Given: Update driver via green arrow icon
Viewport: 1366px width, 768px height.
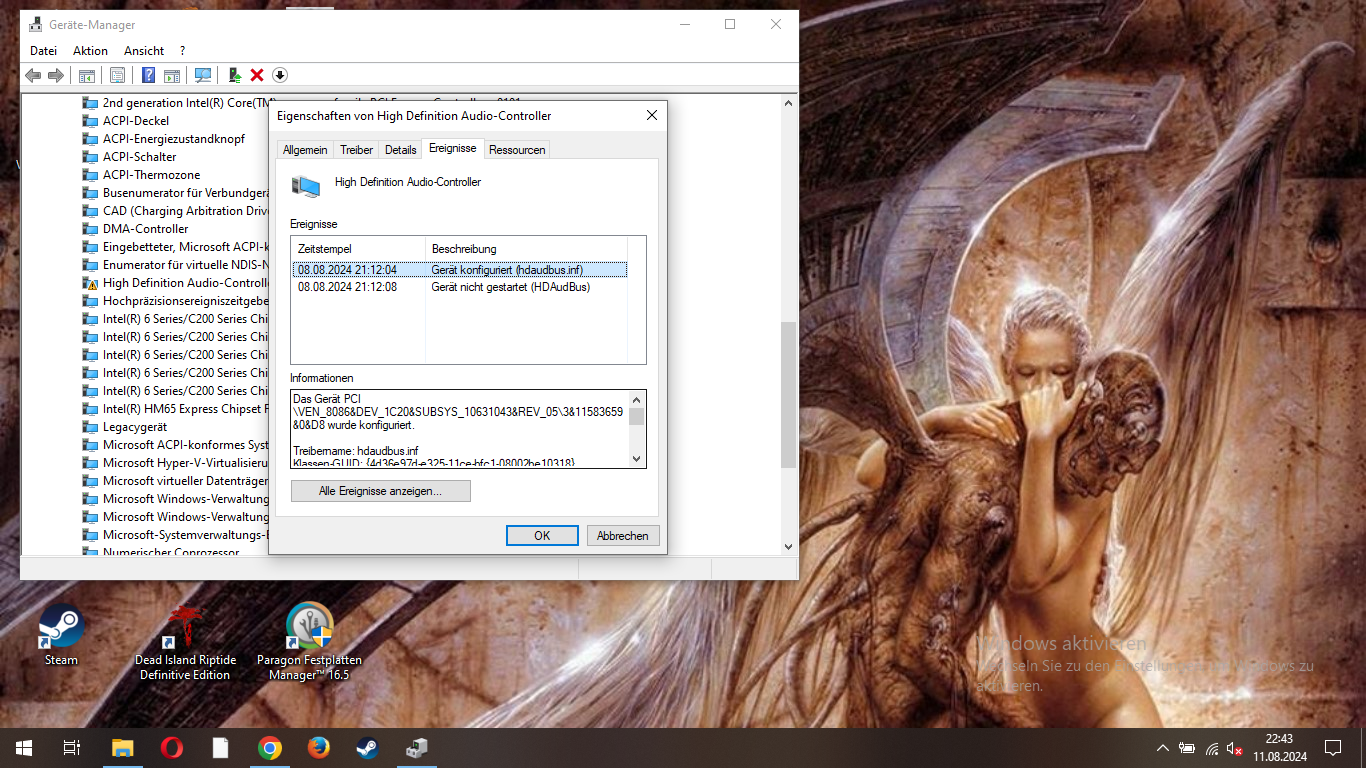Looking at the screenshot, I should click(x=235, y=75).
